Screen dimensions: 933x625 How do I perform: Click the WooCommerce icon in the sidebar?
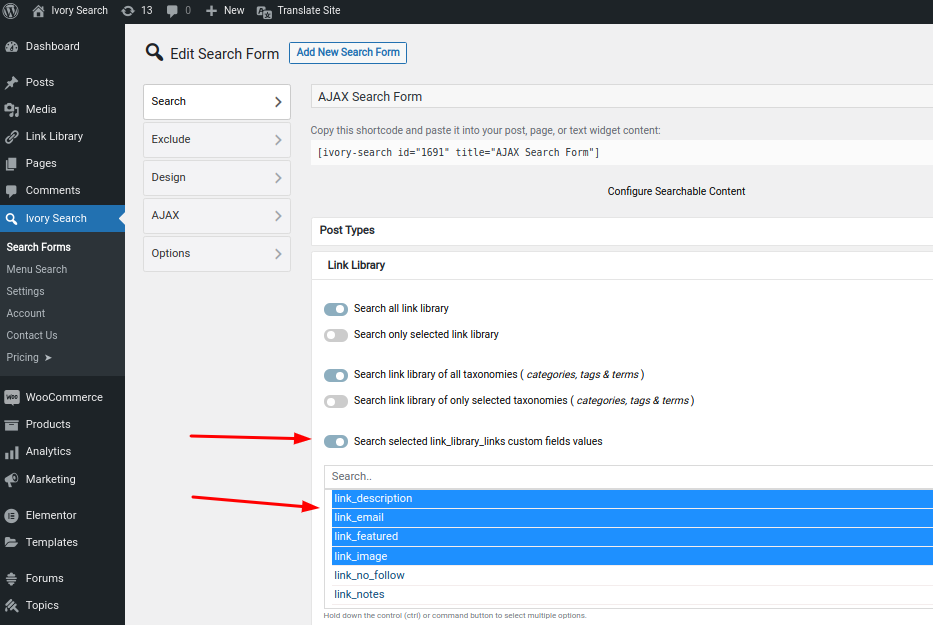pyautogui.click(x=11, y=398)
